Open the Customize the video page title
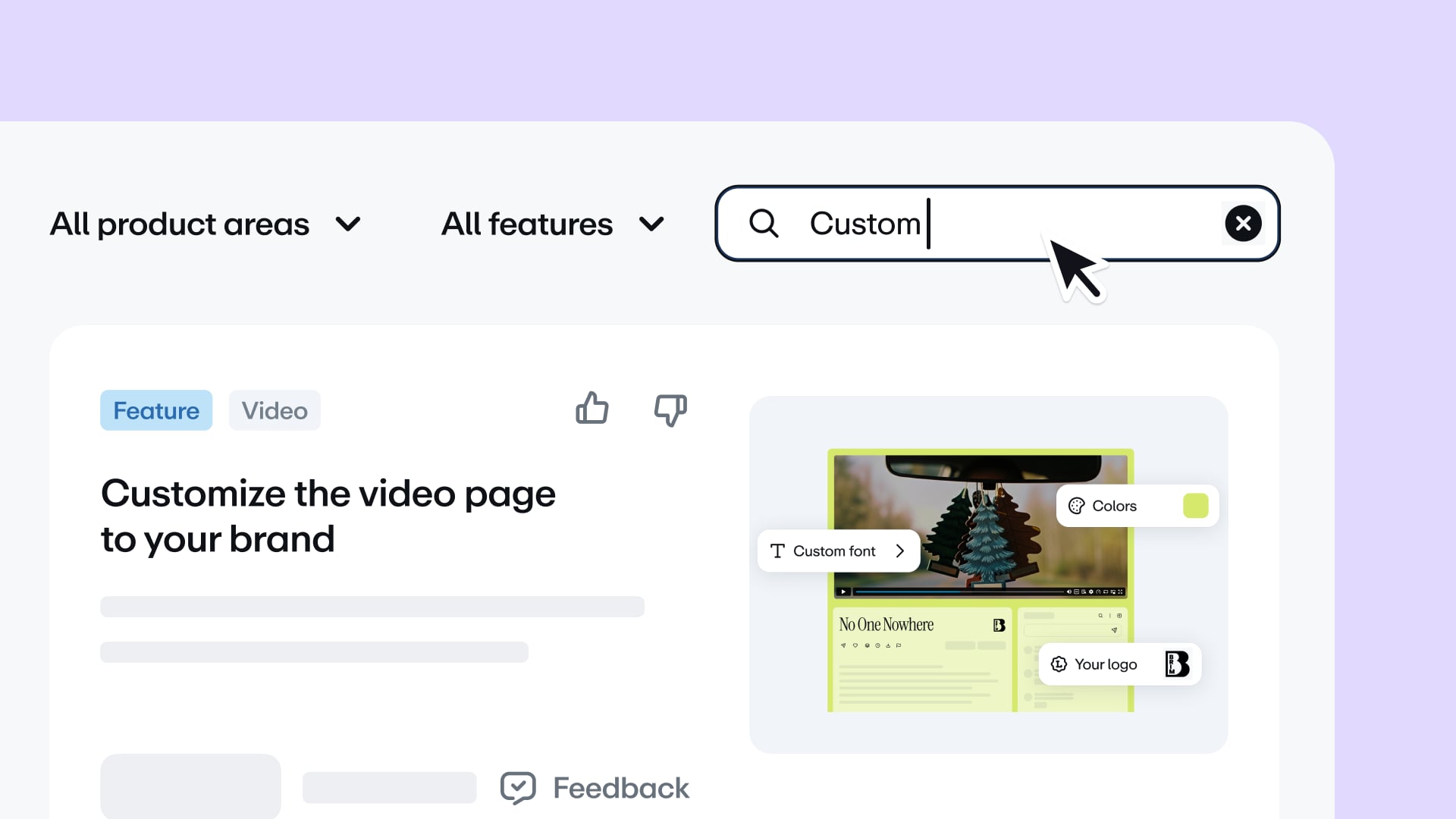Image resolution: width=1456 pixels, height=819 pixels. [x=328, y=516]
